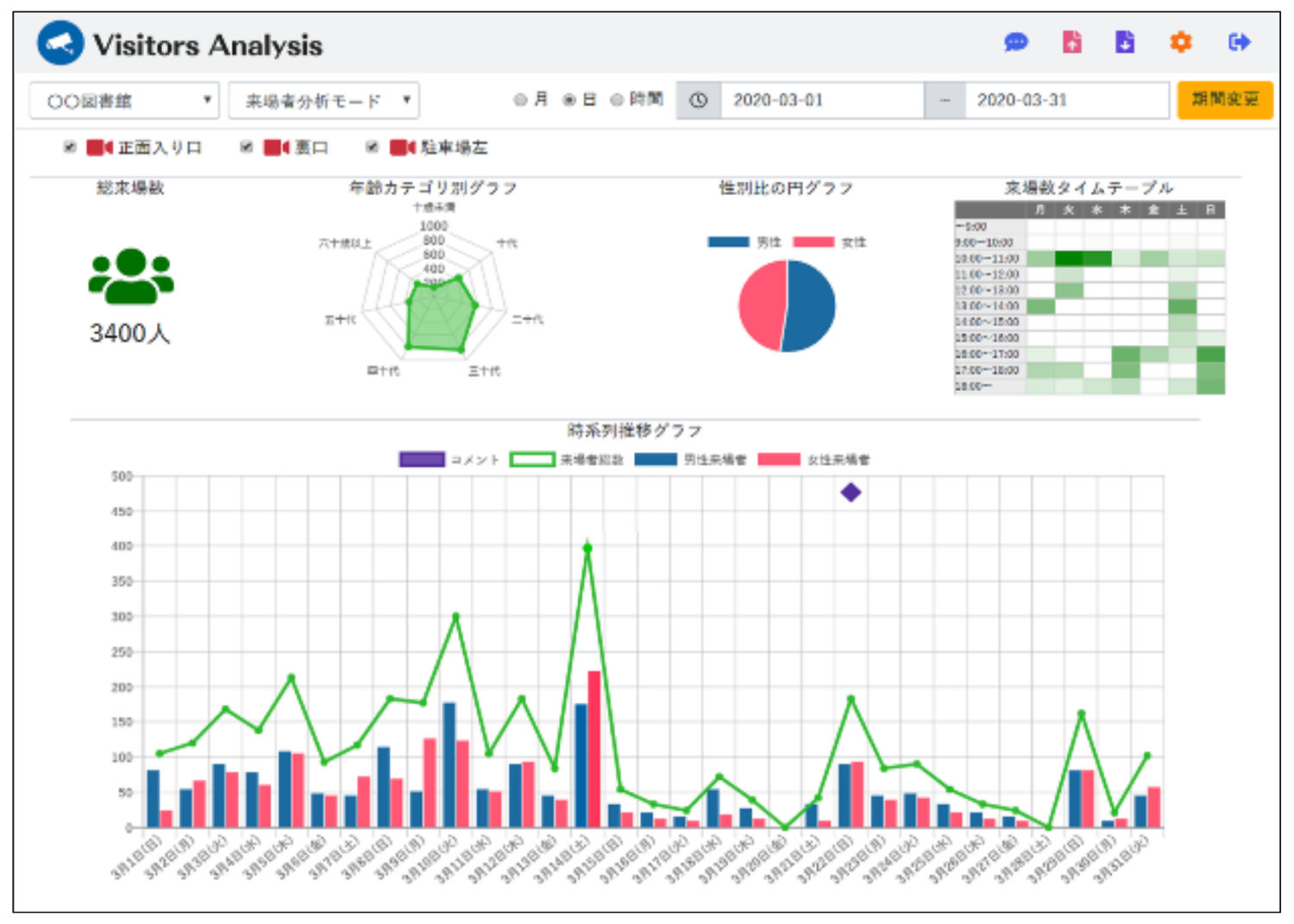The image size is (1294, 924).
Task: Click the 時系列推移グラフ chart title
Action: click(x=634, y=431)
